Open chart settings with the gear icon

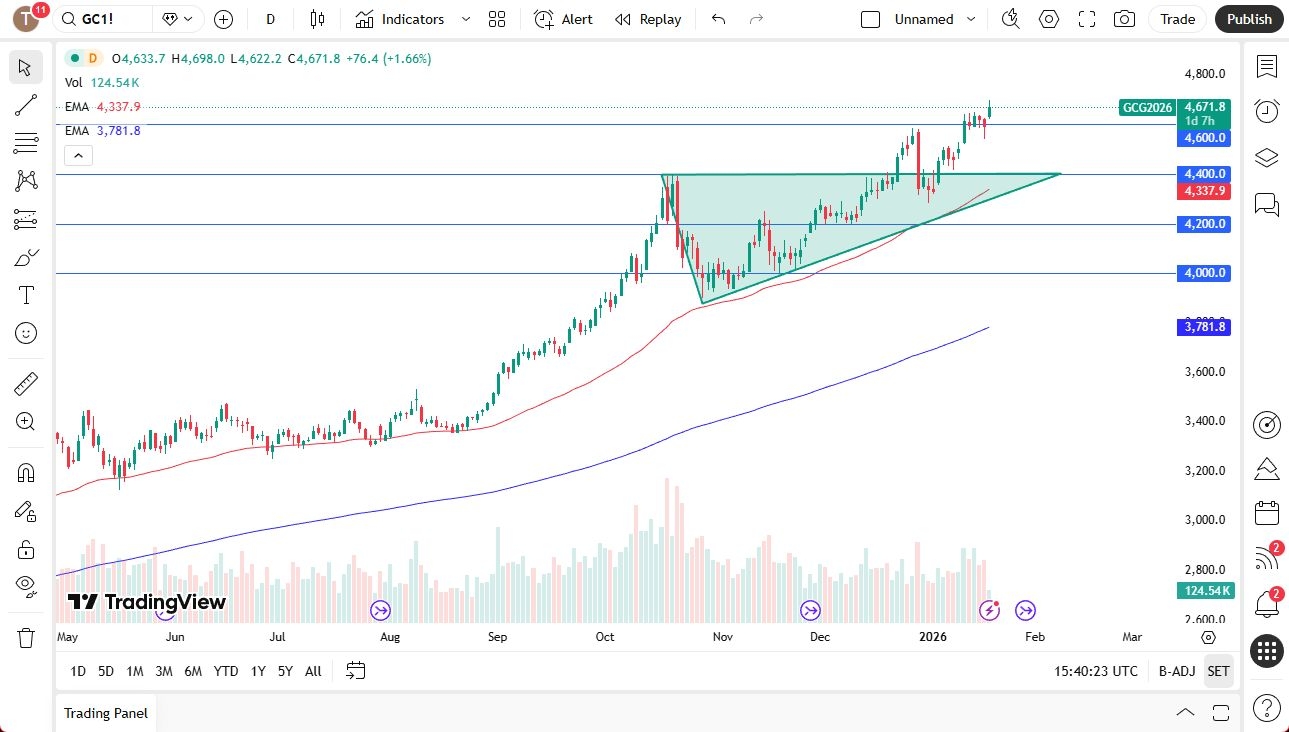click(1049, 19)
